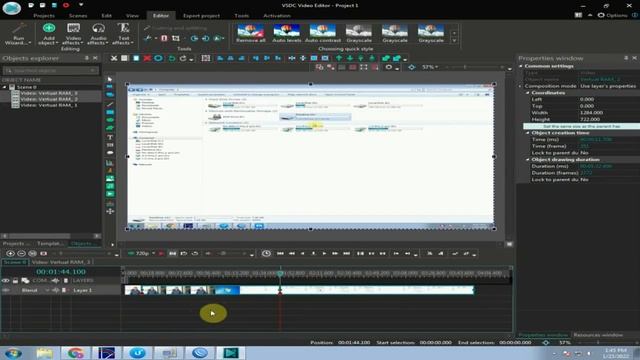This screenshot has height=360, width=640.
Task: Click the zoom-in plus icon on timeline toolbar
Action: tap(10, 253)
